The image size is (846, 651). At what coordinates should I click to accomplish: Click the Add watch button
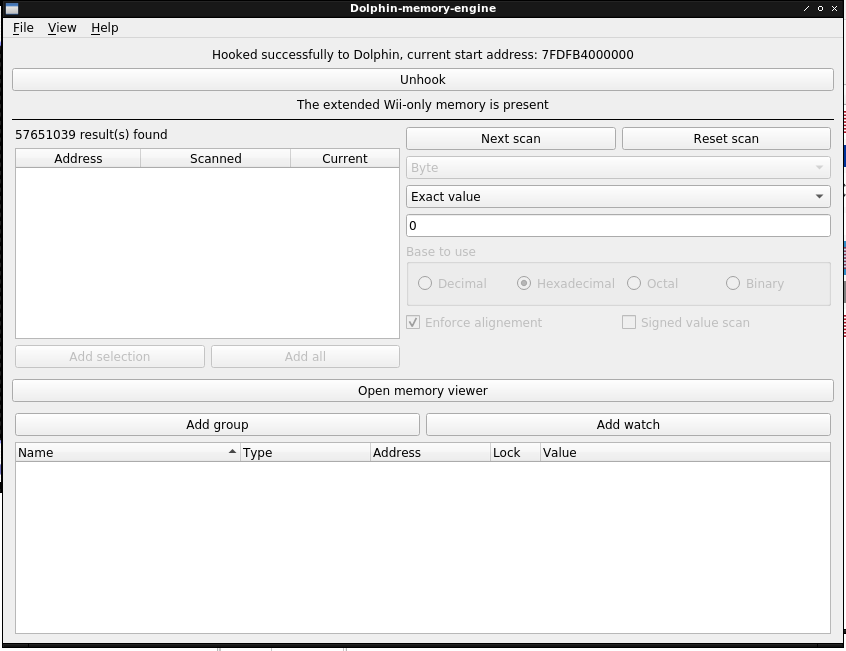628,424
